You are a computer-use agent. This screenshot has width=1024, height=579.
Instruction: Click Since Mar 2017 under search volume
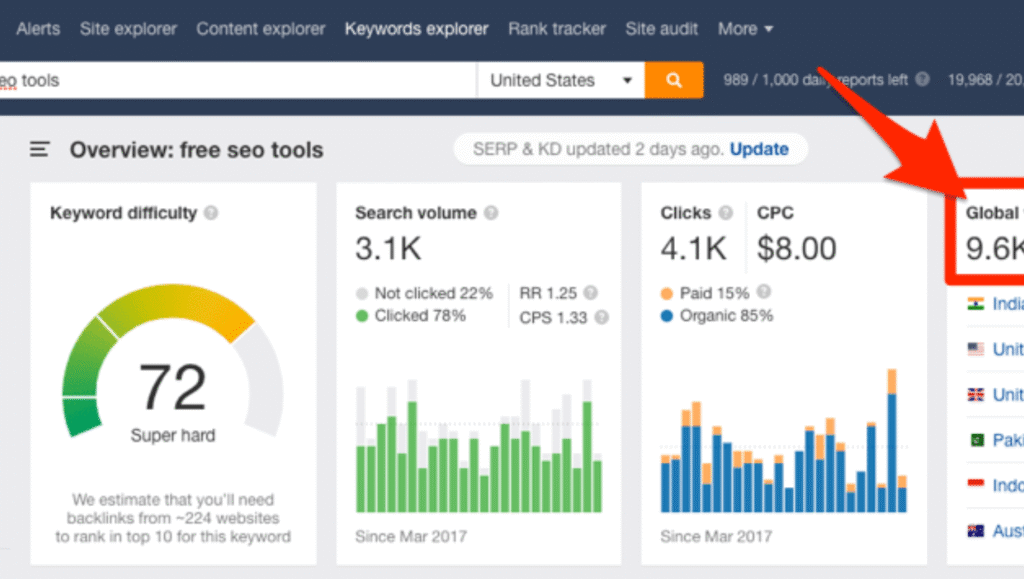click(411, 537)
